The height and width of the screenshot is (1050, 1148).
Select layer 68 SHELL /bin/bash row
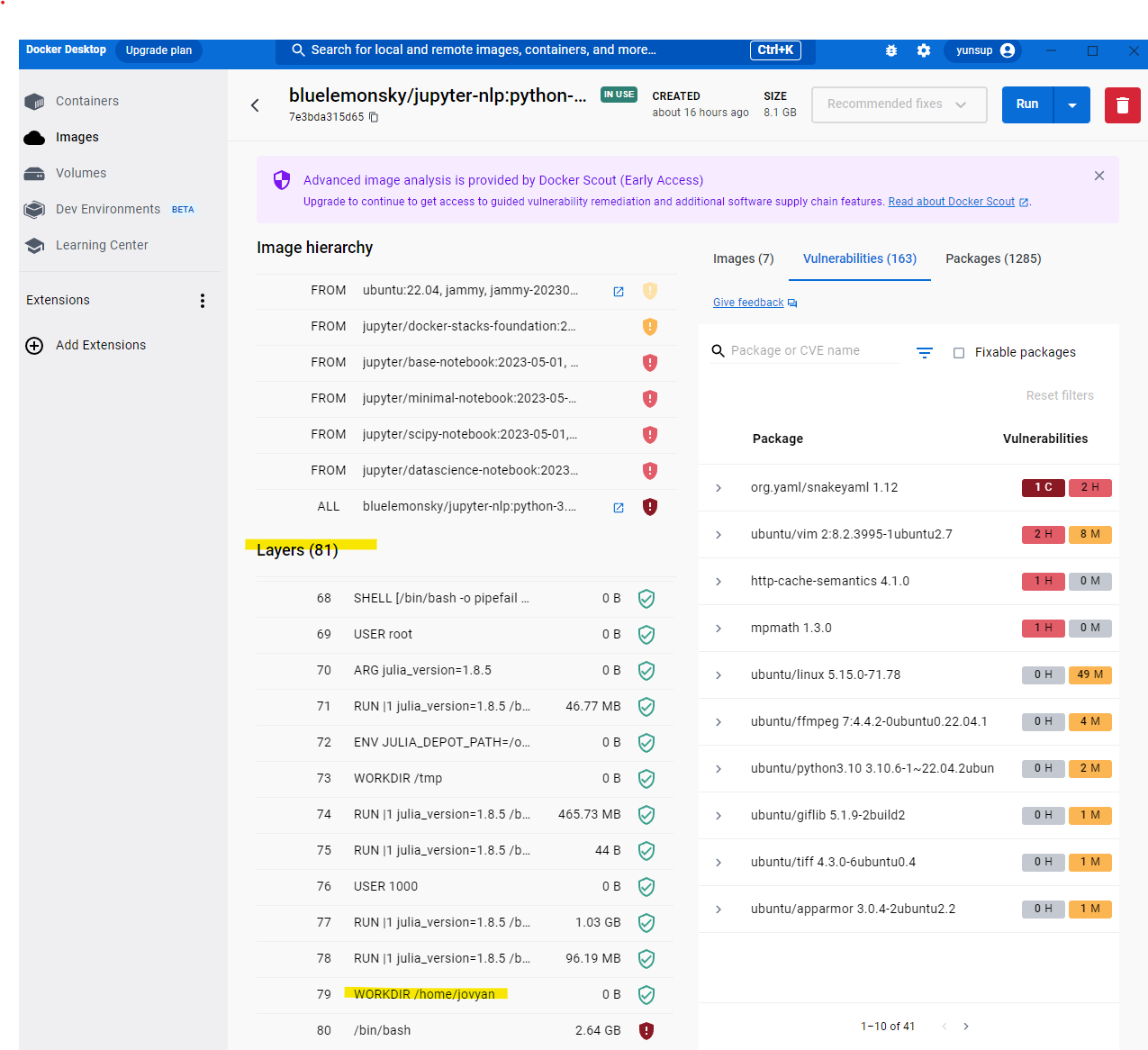pos(465,599)
